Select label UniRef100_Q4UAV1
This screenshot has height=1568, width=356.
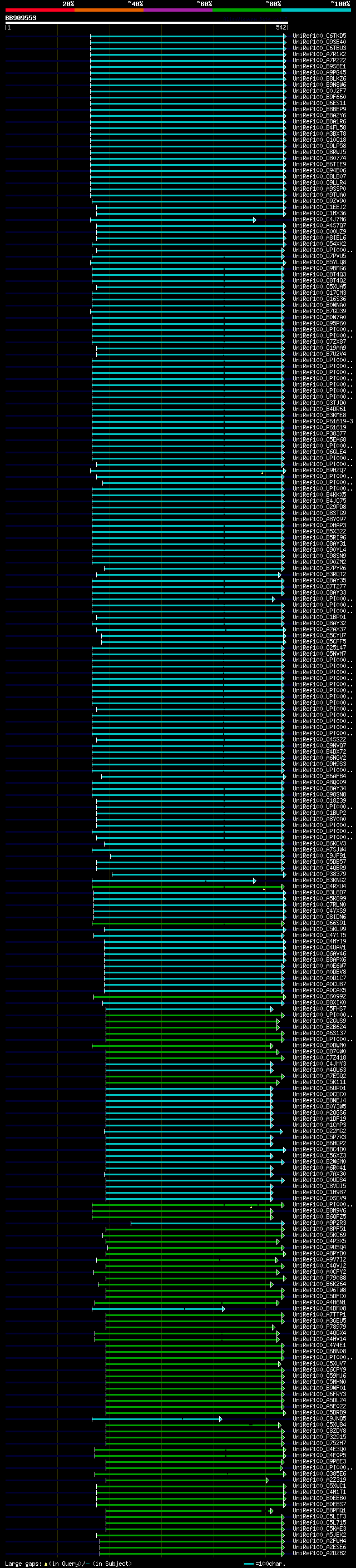tap(319, 947)
